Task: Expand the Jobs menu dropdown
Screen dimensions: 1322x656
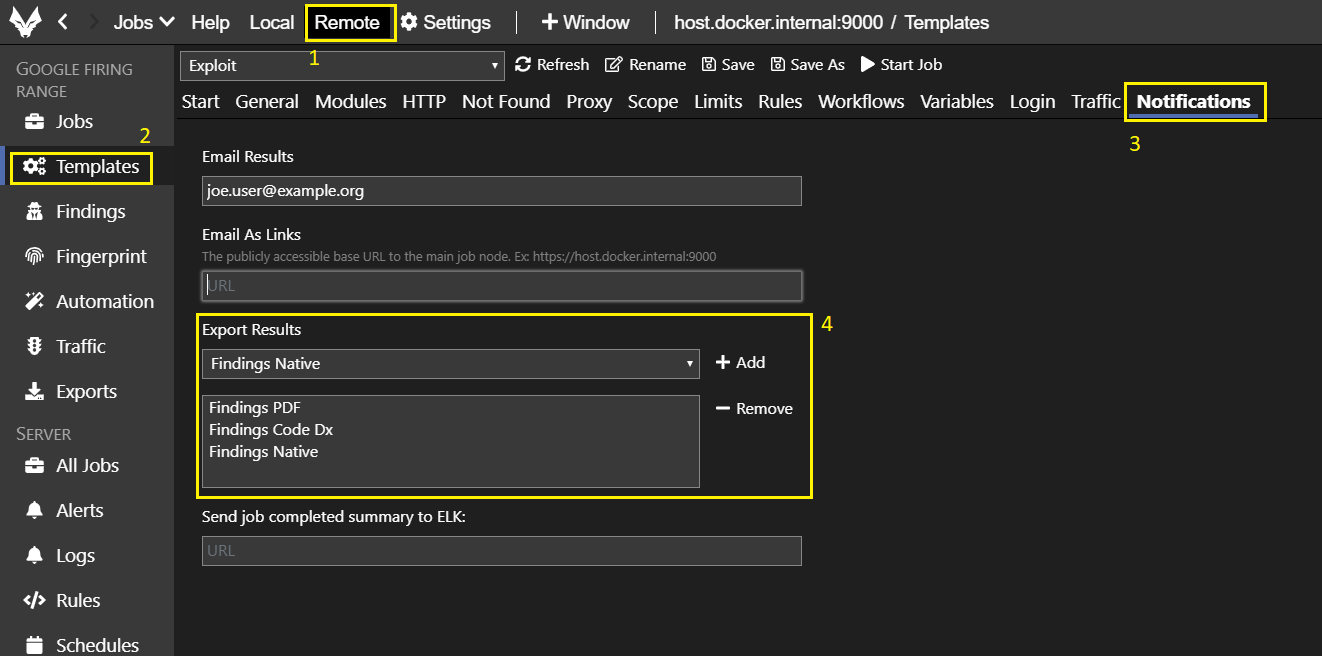Action: pos(144,22)
